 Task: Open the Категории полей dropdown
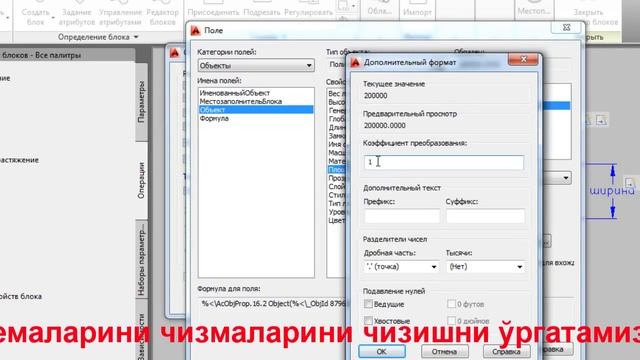[x=256, y=65]
